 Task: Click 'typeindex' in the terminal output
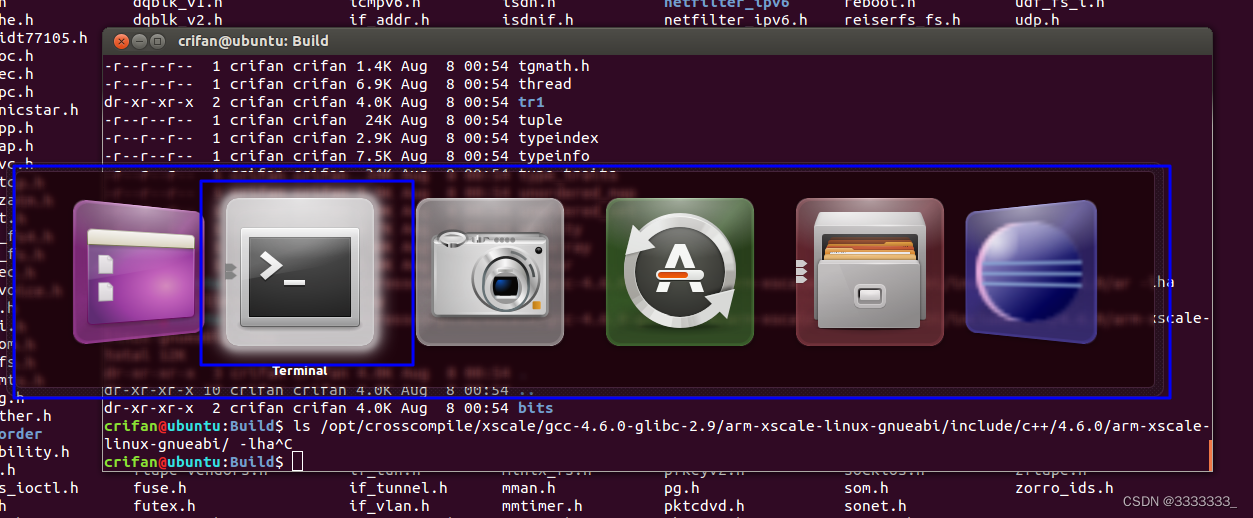click(x=558, y=138)
